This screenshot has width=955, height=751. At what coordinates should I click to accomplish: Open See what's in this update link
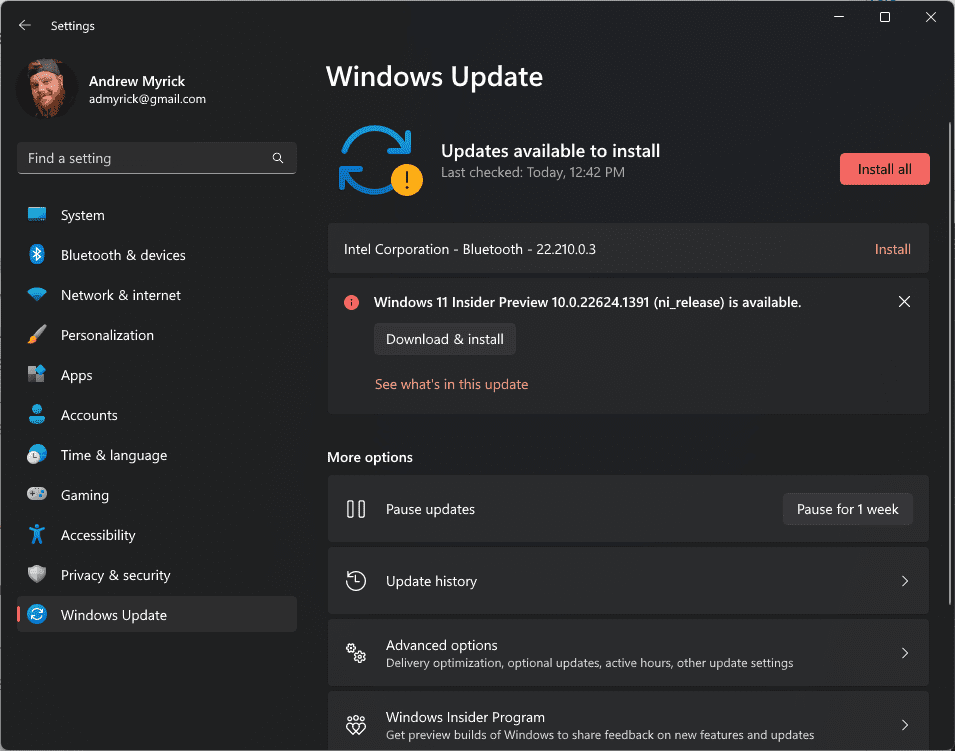tap(451, 384)
